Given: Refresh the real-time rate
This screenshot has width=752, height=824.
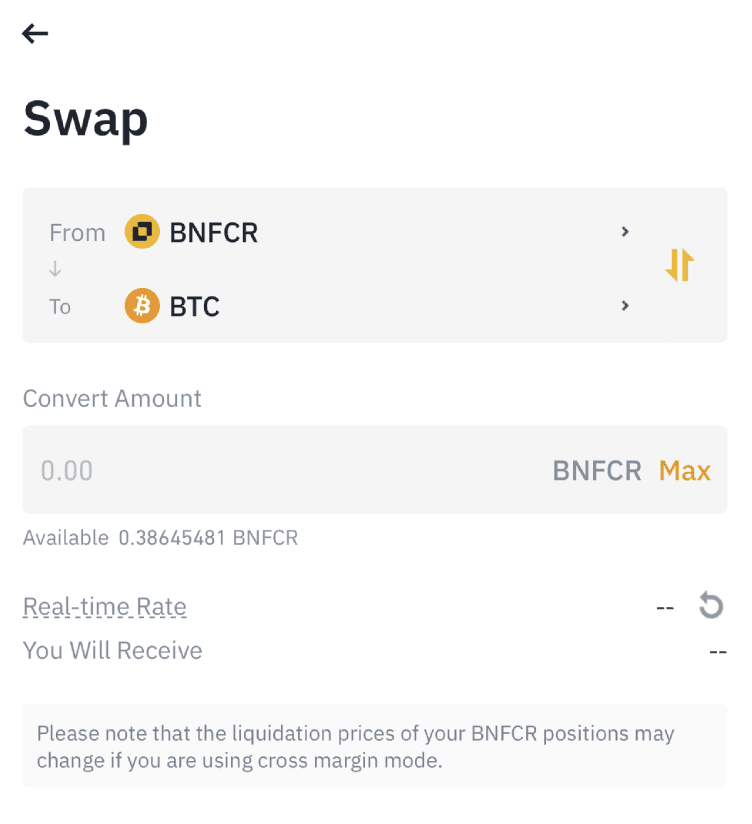Looking at the screenshot, I should (x=710, y=606).
